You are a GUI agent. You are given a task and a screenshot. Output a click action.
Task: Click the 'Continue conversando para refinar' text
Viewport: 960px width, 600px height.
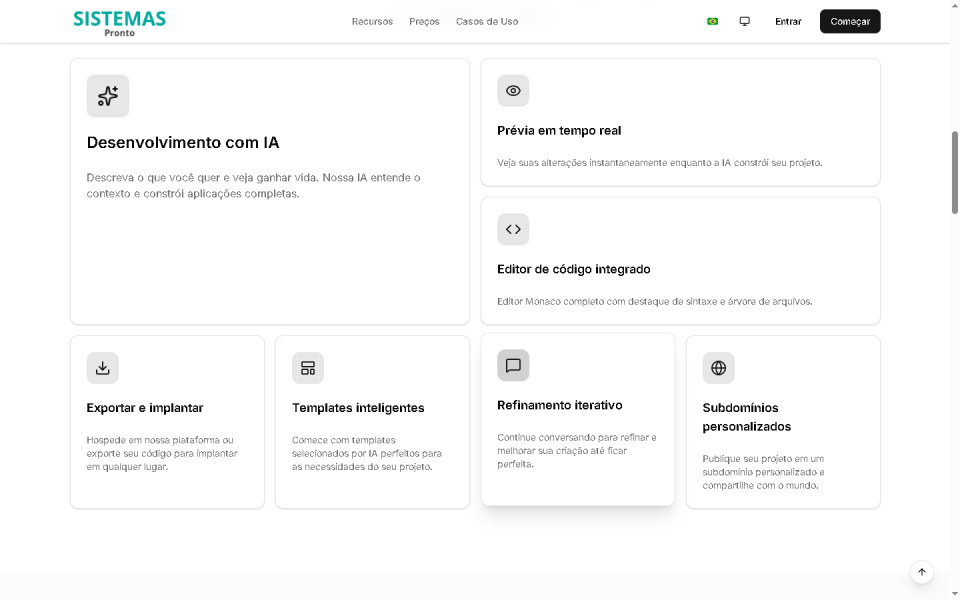[577, 451]
